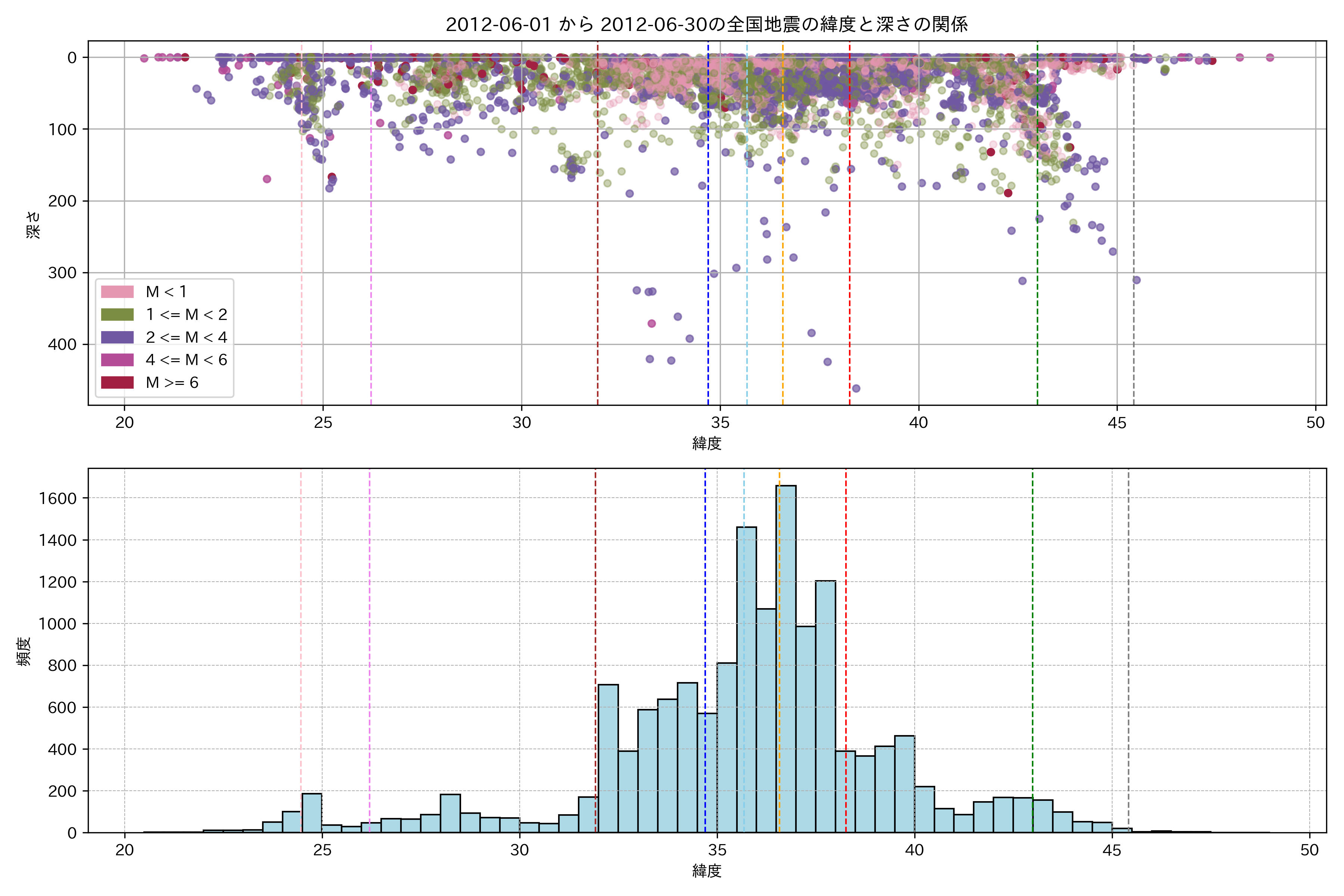Click the '1 <= M < 2' legend text
Screen dimensions: 1344x896
coord(186,315)
